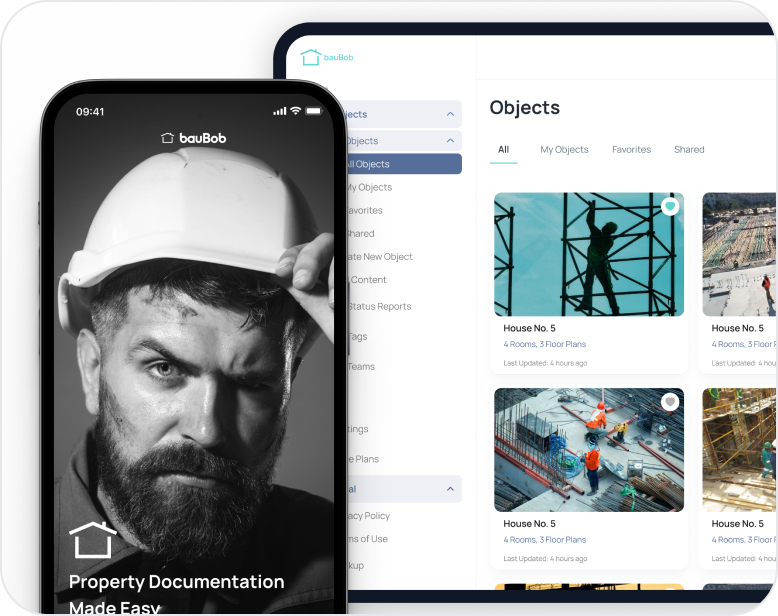778x616 pixels.
Task: Open Shared in the sidebar
Action: click(x=361, y=234)
